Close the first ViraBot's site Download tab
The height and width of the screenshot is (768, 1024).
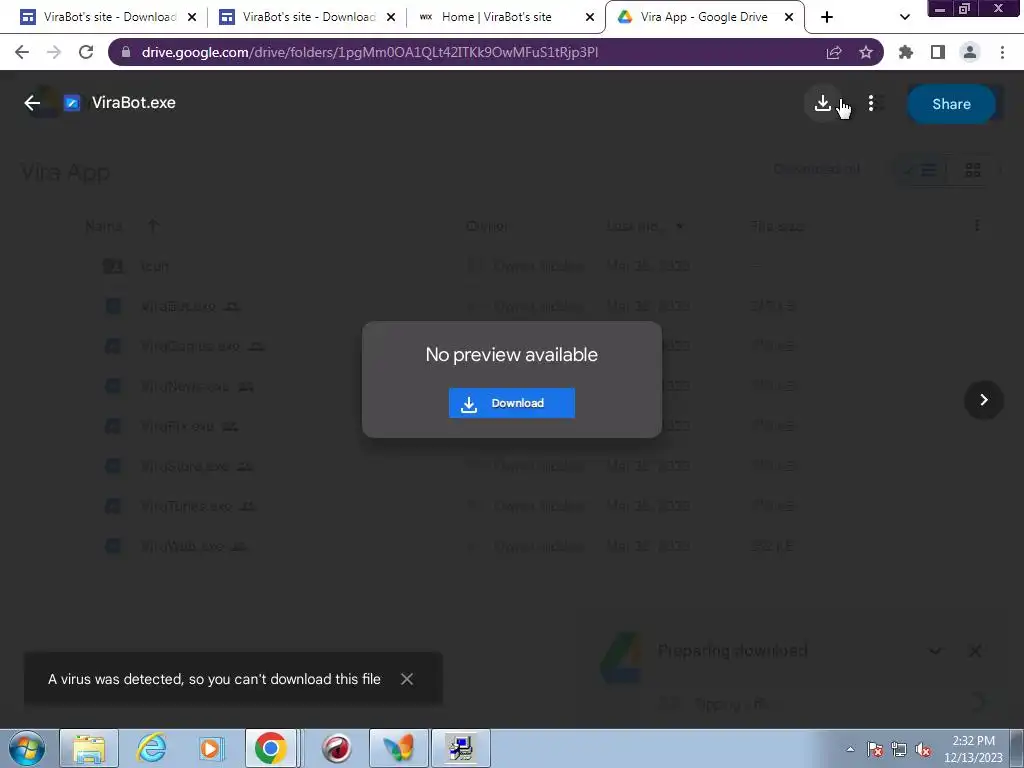coord(192,18)
